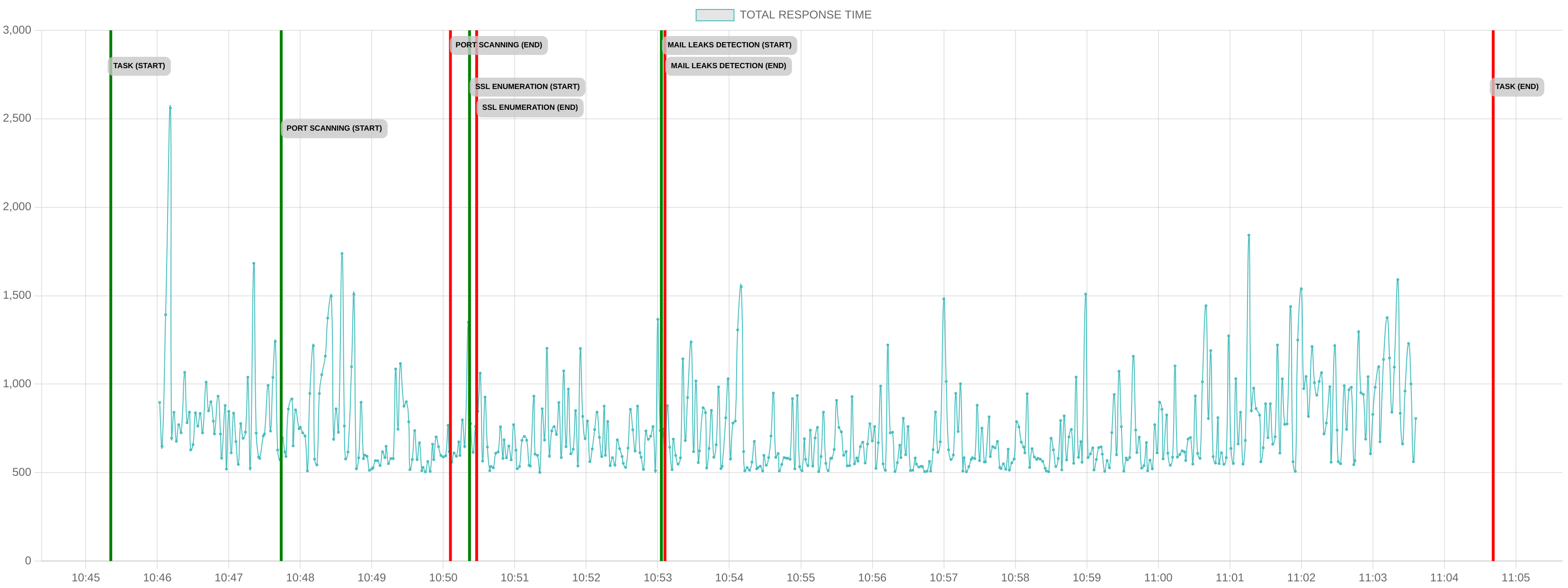The width and height of the screenshot is (1568, 588).
Task: Click the 10:50 x-axis time label
Action: 443,578
